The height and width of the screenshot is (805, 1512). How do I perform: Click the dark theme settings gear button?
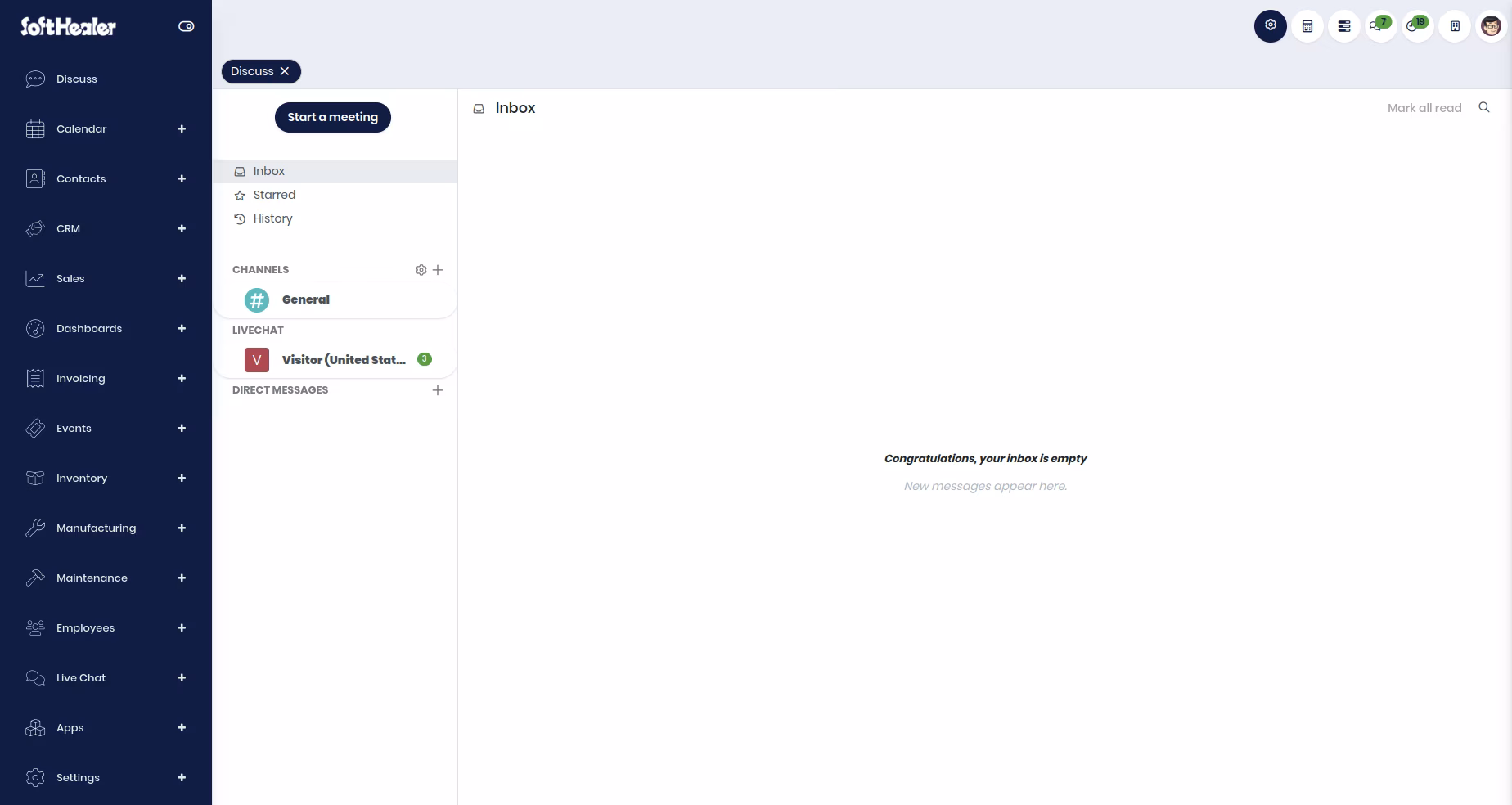tap(1271, 26)
